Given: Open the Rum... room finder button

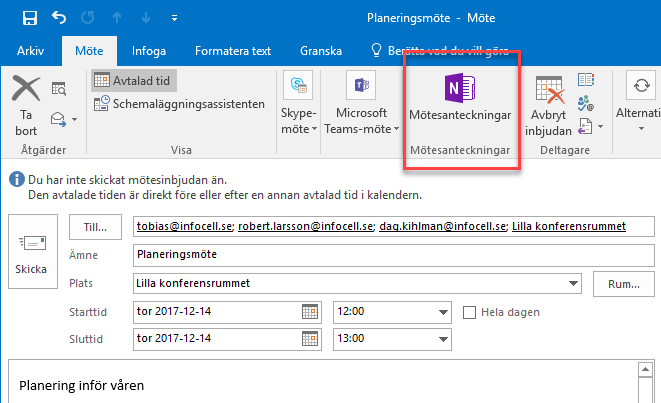Looking at the screenshot, I should (623, 284).
